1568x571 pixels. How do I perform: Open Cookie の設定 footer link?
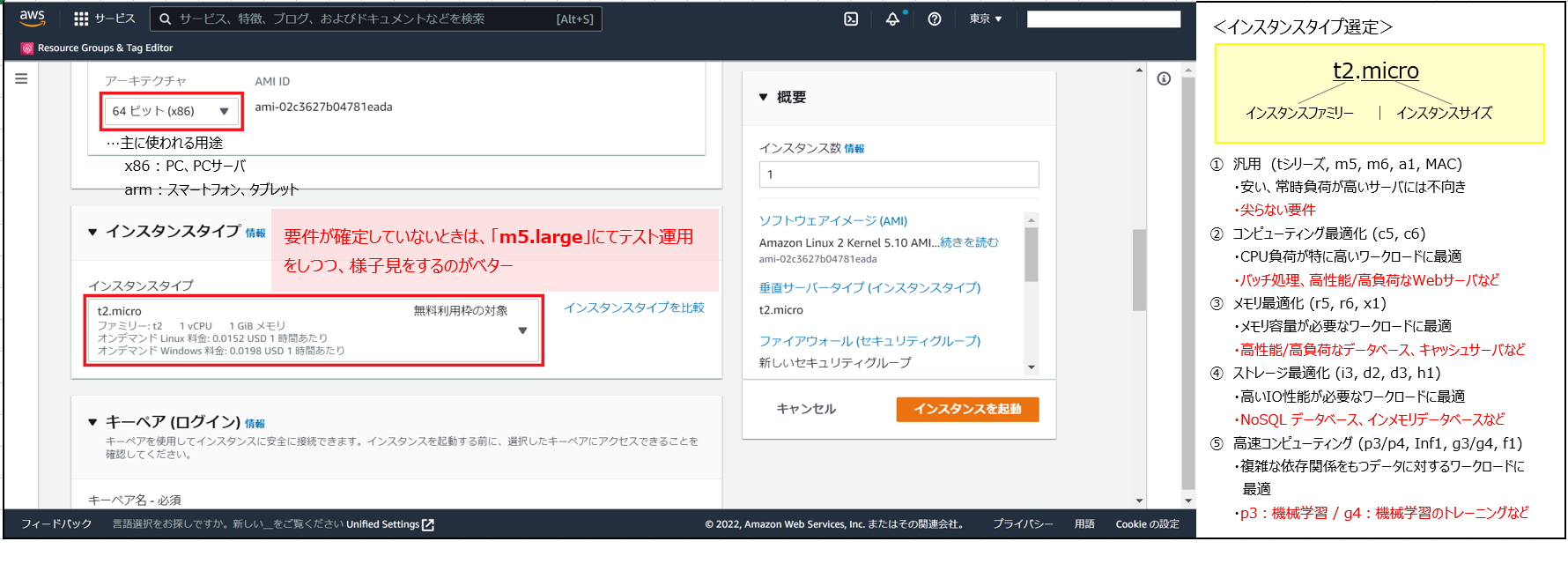pos(1147,524)
